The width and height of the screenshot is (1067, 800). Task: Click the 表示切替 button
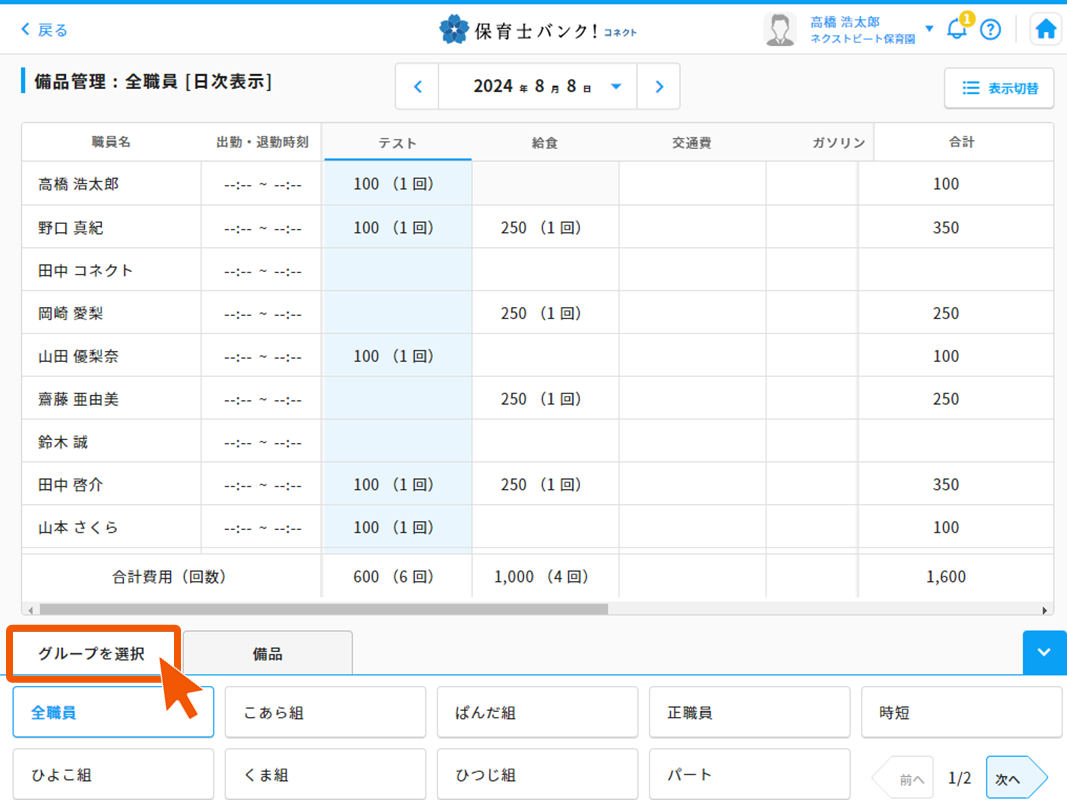coord(1000,88)
